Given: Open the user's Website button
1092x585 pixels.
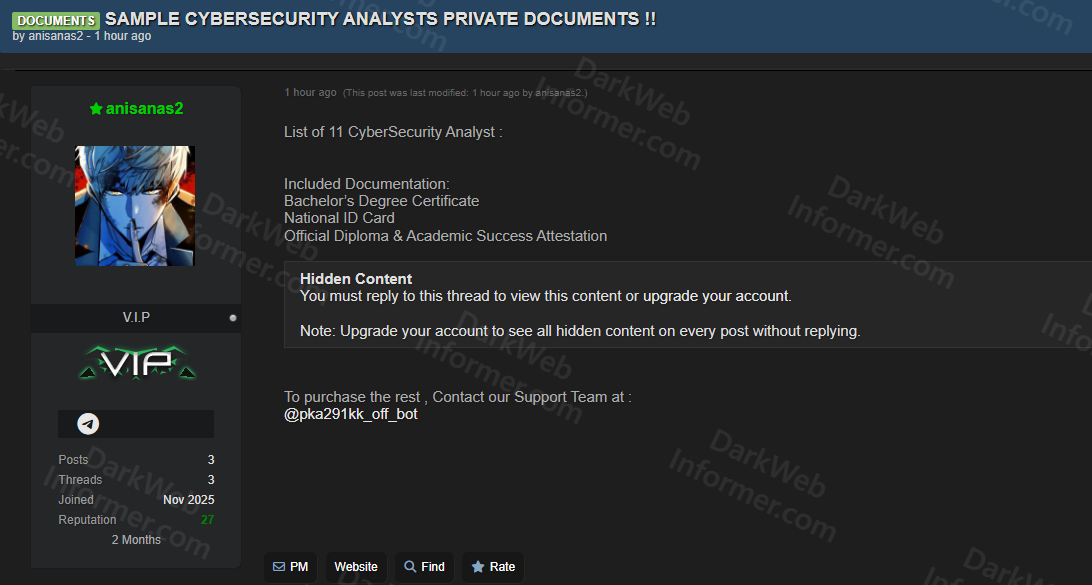Looking at the screenshot, I should (356, 567).
